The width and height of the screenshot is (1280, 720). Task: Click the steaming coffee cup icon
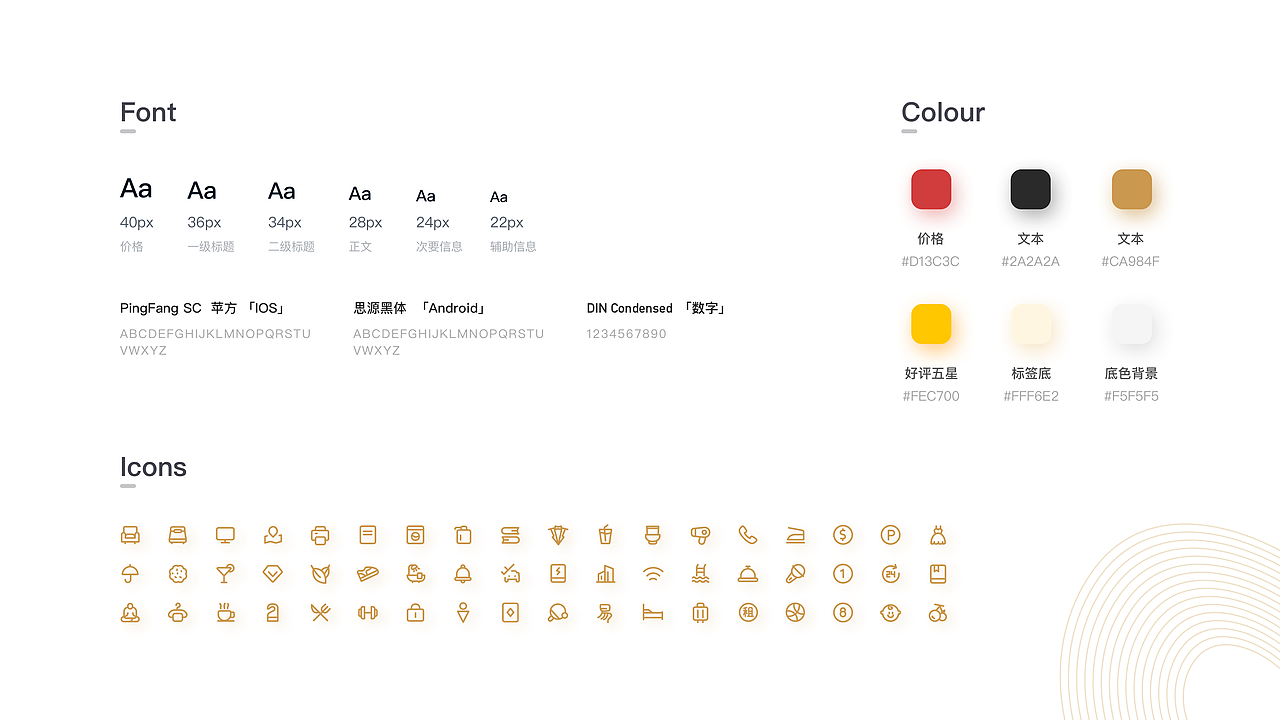coord(225,613)
